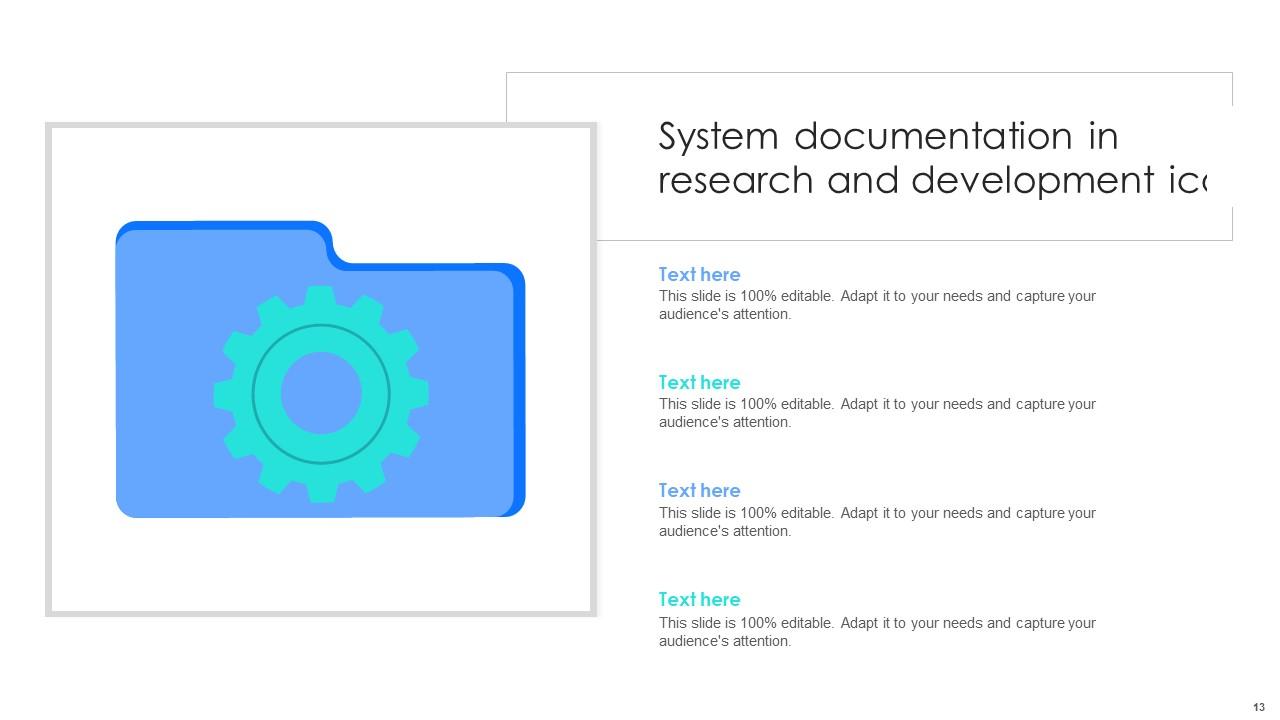
Task: Select the first blue 'Text here' heading
Action: [699, 274]
